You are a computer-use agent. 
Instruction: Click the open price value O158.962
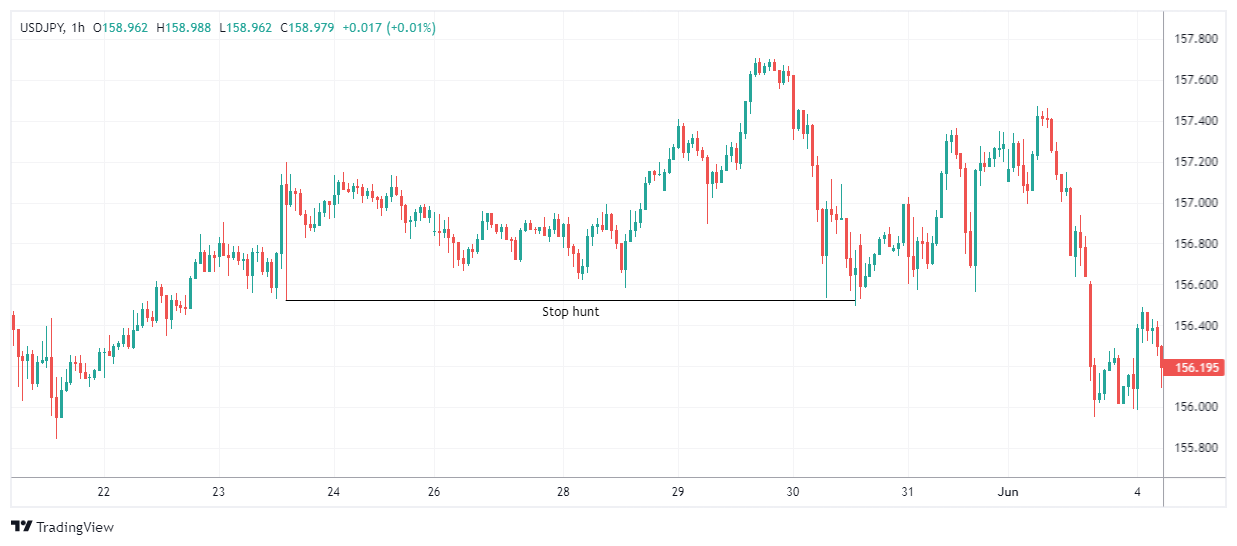click(x=120, y=28)
